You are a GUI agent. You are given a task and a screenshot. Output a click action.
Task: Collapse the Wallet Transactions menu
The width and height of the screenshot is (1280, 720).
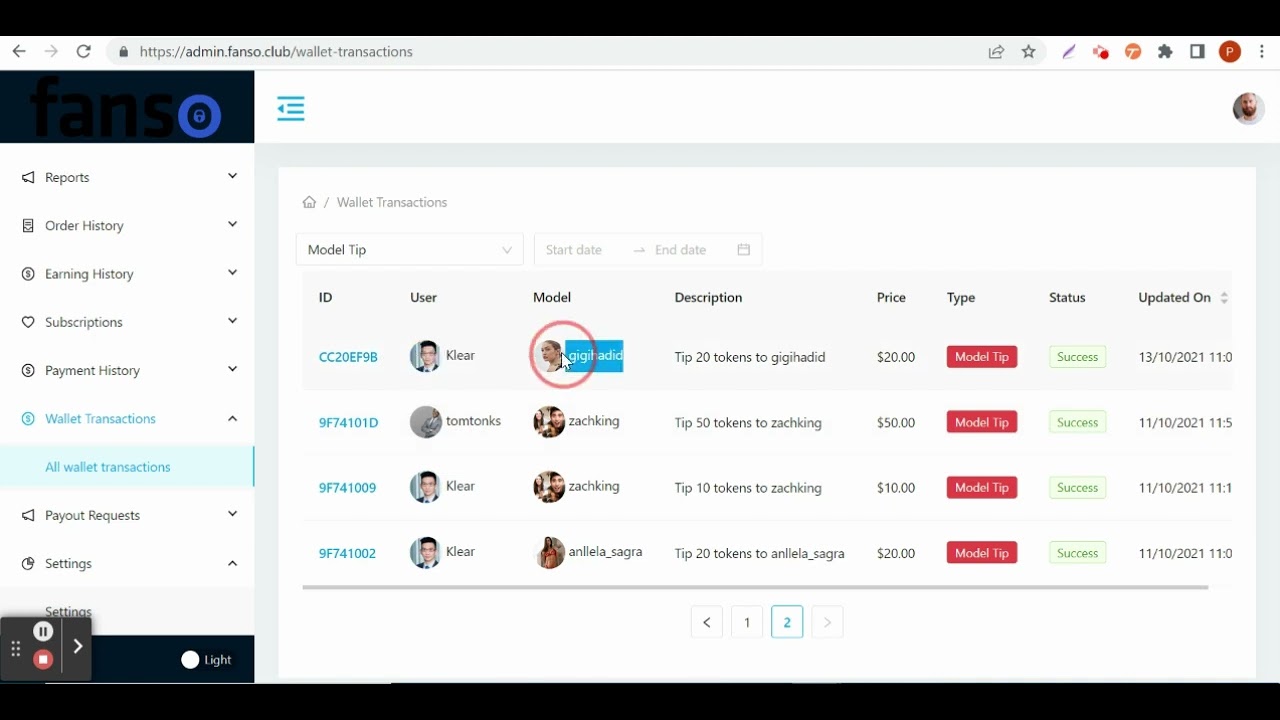tap(232, 418)
